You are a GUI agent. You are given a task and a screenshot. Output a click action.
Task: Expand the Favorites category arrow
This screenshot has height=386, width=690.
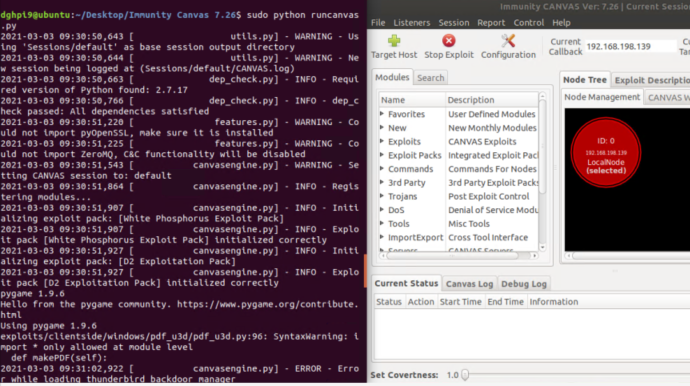tap(382, 114)
